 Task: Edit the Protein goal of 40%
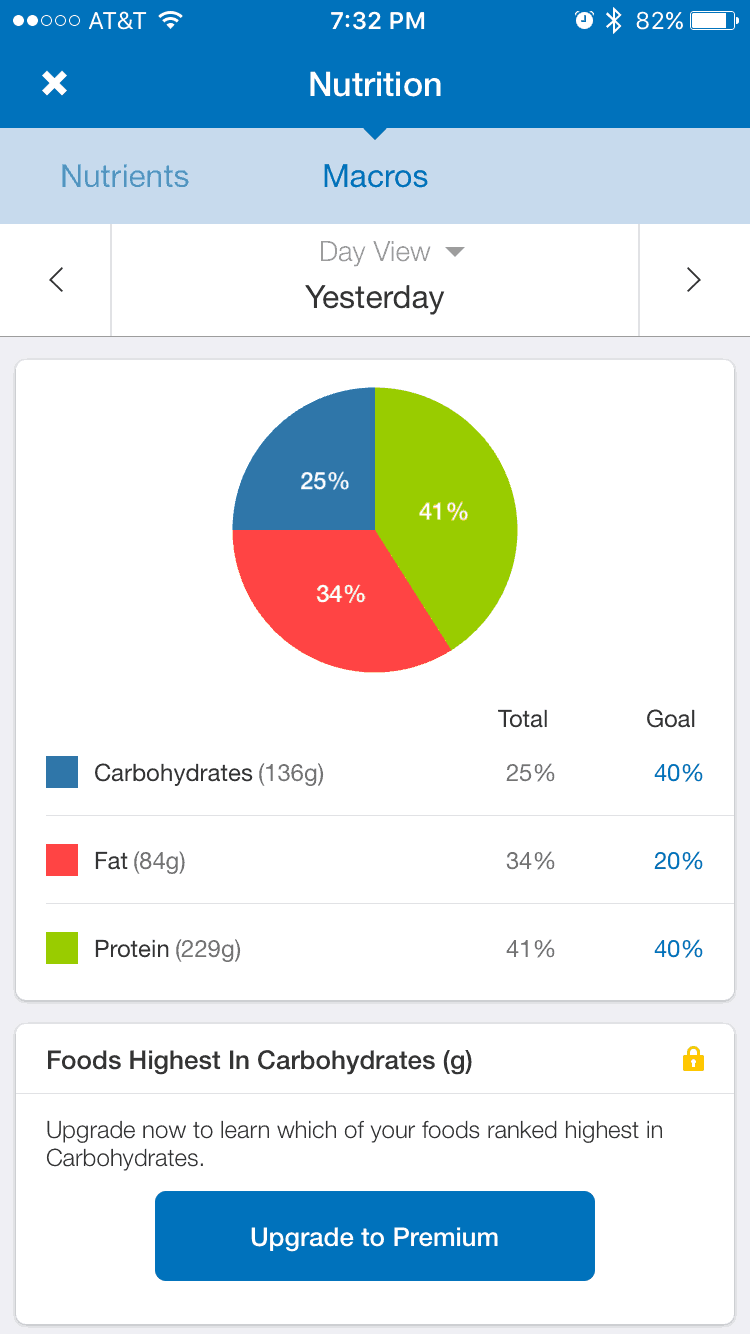(678, 949)
